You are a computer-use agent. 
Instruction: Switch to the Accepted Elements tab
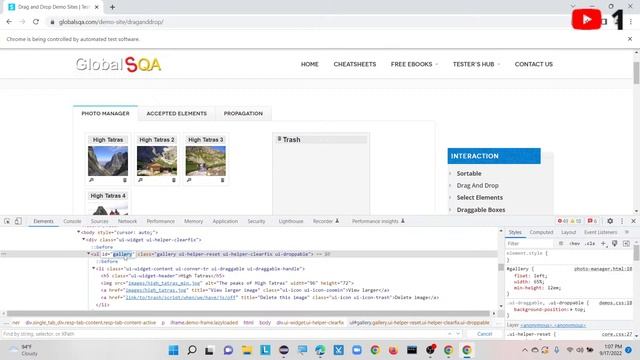(177, 113)
